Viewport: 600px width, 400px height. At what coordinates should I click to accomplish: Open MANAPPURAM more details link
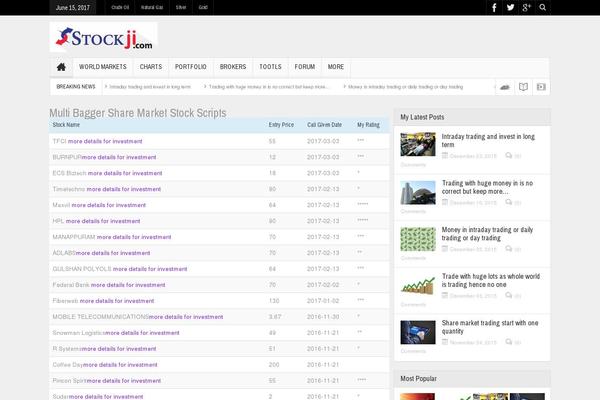click(x=134, y=237)
